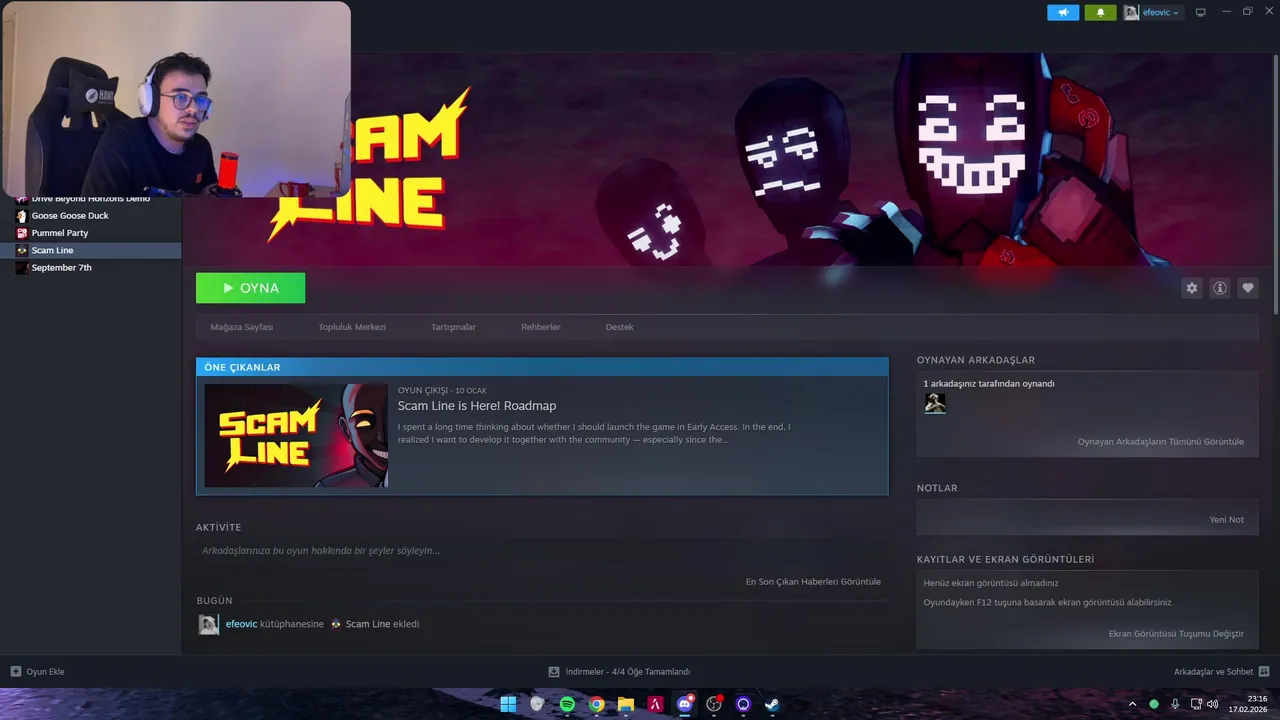Select Pummel Party in the library list
The height and width of the screenshot is (720, 1280).
point(90,233)
